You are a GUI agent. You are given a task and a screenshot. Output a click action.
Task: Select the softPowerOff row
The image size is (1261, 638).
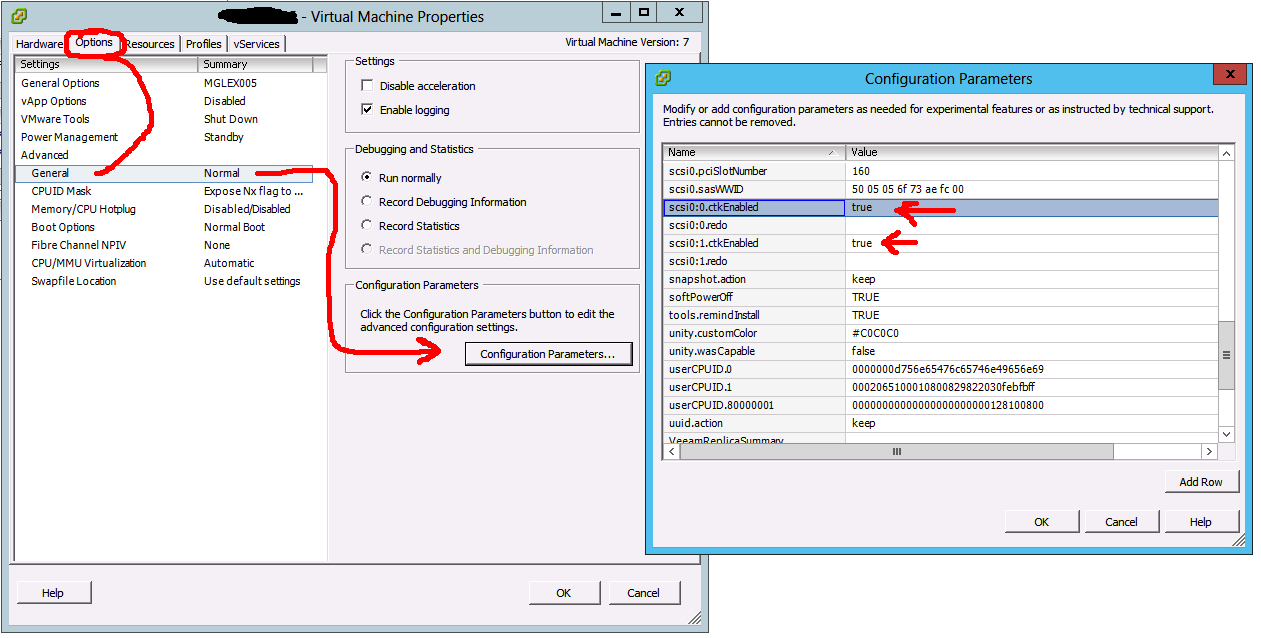click(941, 297)
